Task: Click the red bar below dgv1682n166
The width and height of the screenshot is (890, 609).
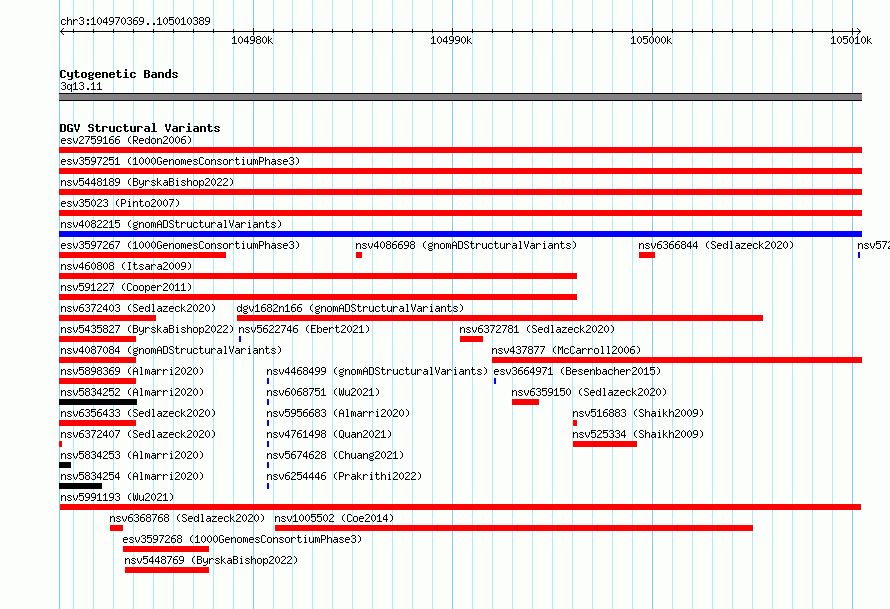Action: pyautogui.click(x=500, y=318)
